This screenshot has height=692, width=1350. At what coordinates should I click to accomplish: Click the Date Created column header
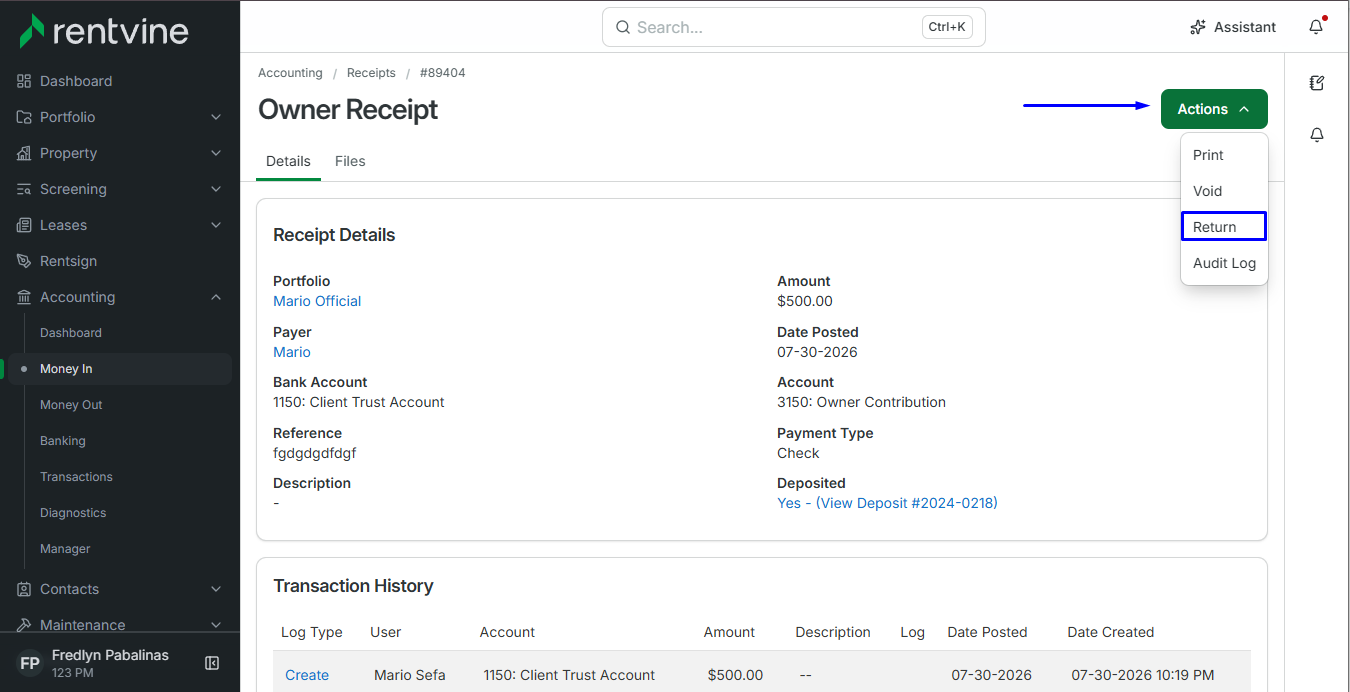click(1111, 632)
